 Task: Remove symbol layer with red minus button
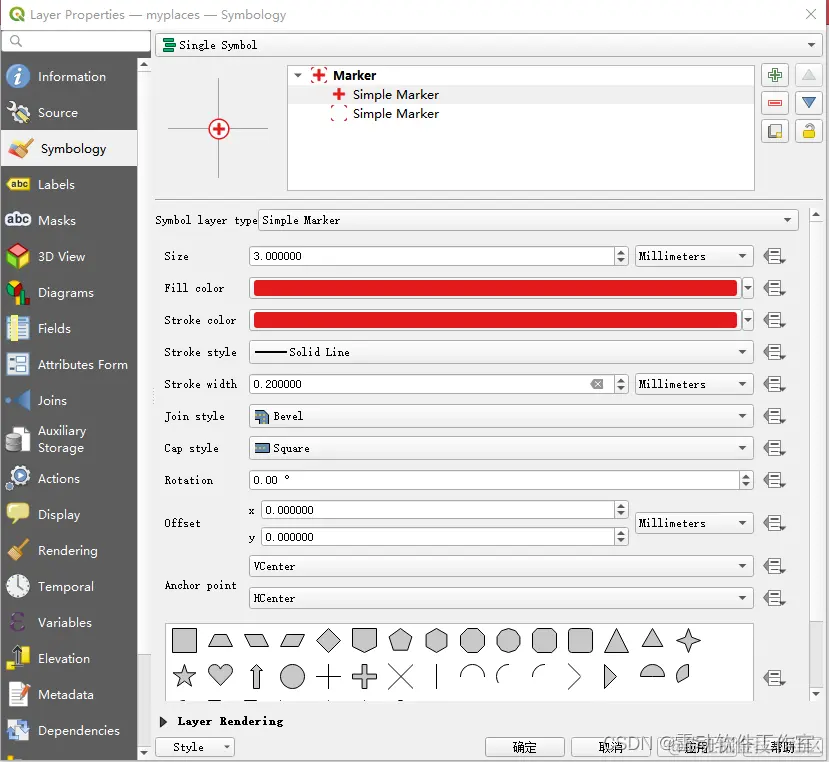775,103
